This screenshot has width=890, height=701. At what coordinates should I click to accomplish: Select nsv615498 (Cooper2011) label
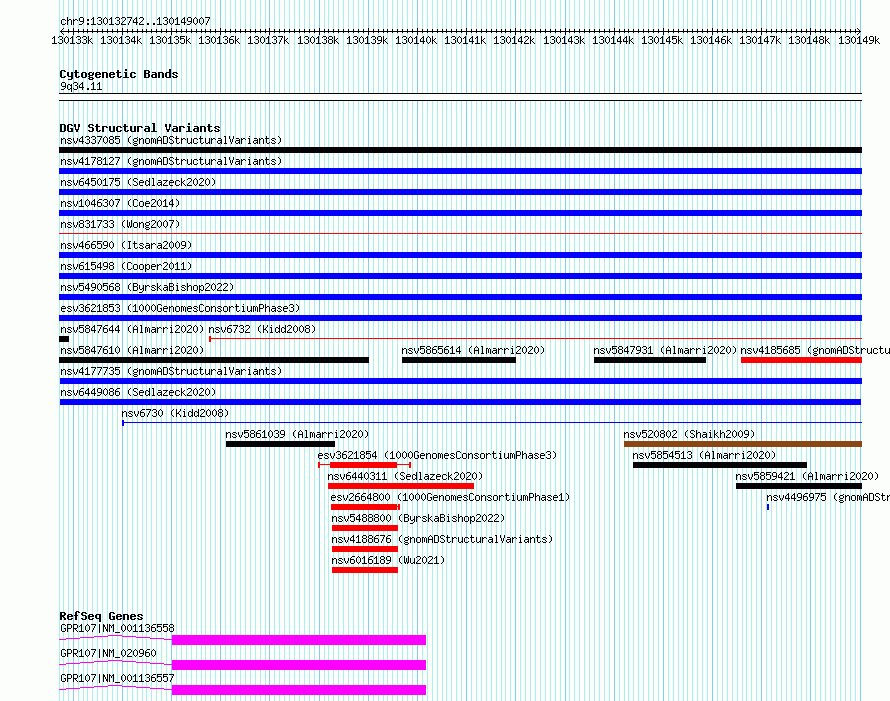tap(126, 266)
